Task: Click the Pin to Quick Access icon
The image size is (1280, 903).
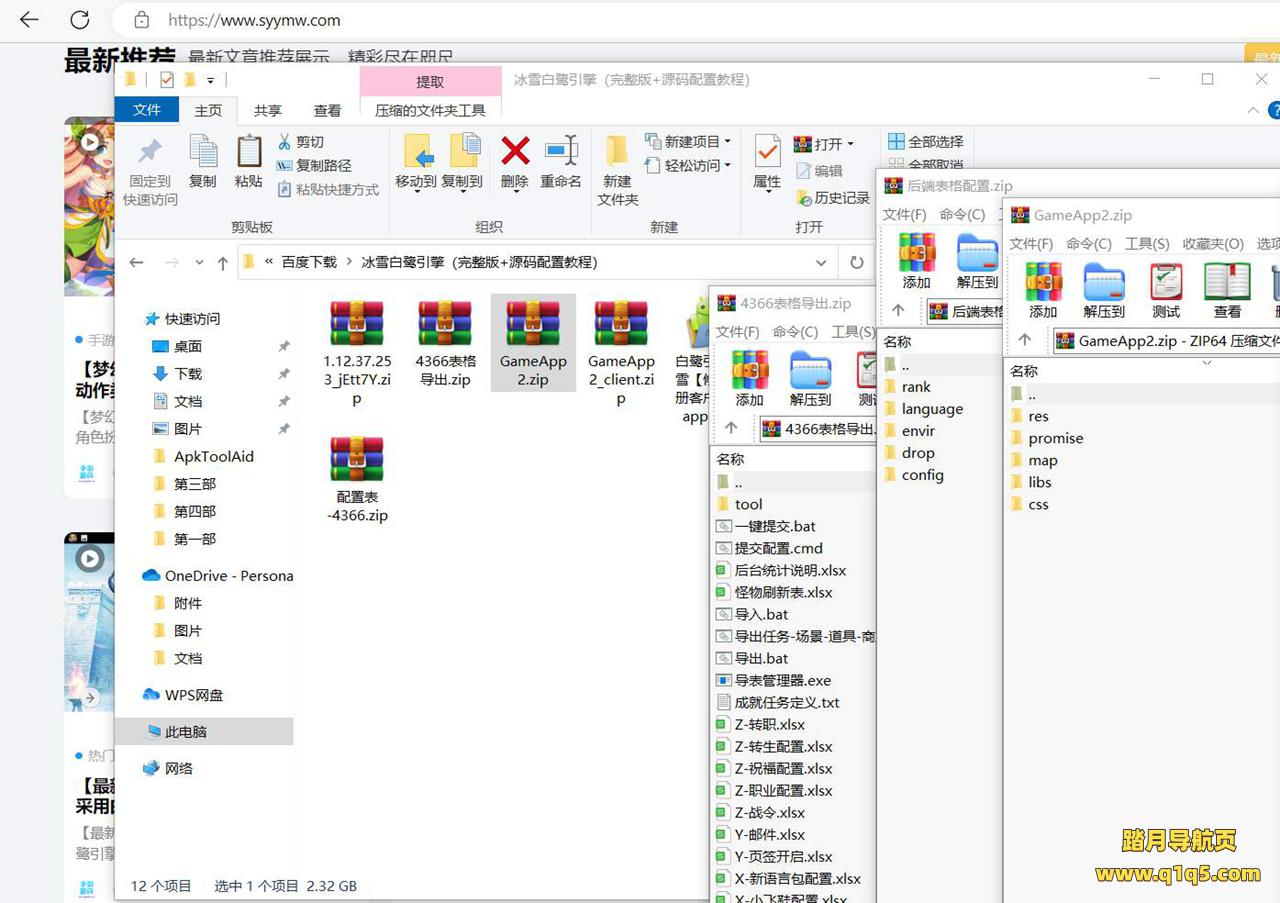Action: pyautogui.click(x=150, y=153)
